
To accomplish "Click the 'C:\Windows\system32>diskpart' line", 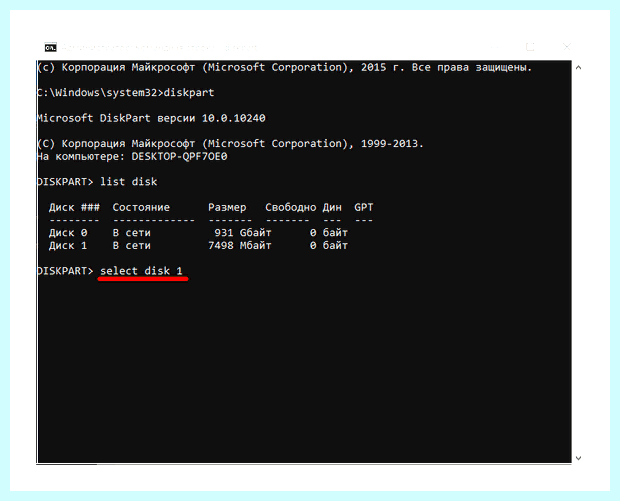I will [125, 93].
